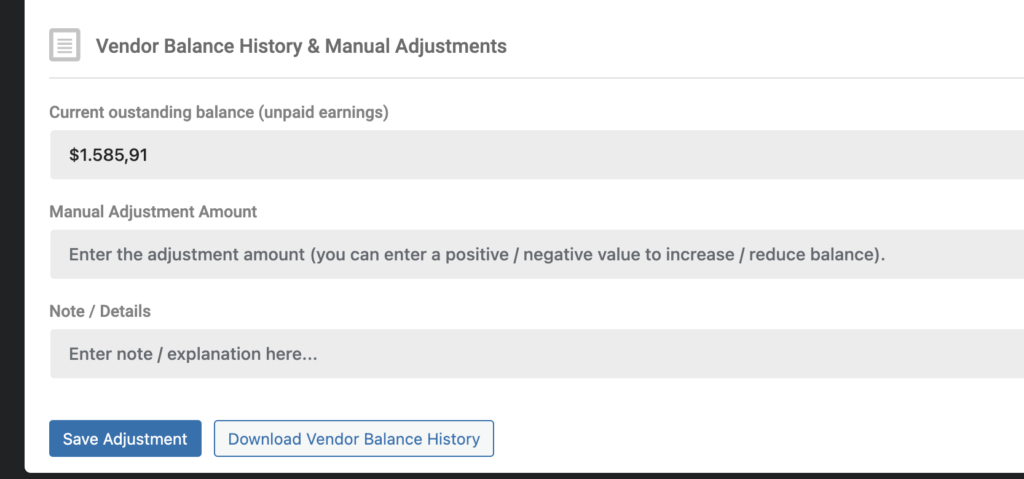
Task: Click the 'Enter note / explanation here...' placeholder
Action: pyautogui.click(x=193, y=354)
